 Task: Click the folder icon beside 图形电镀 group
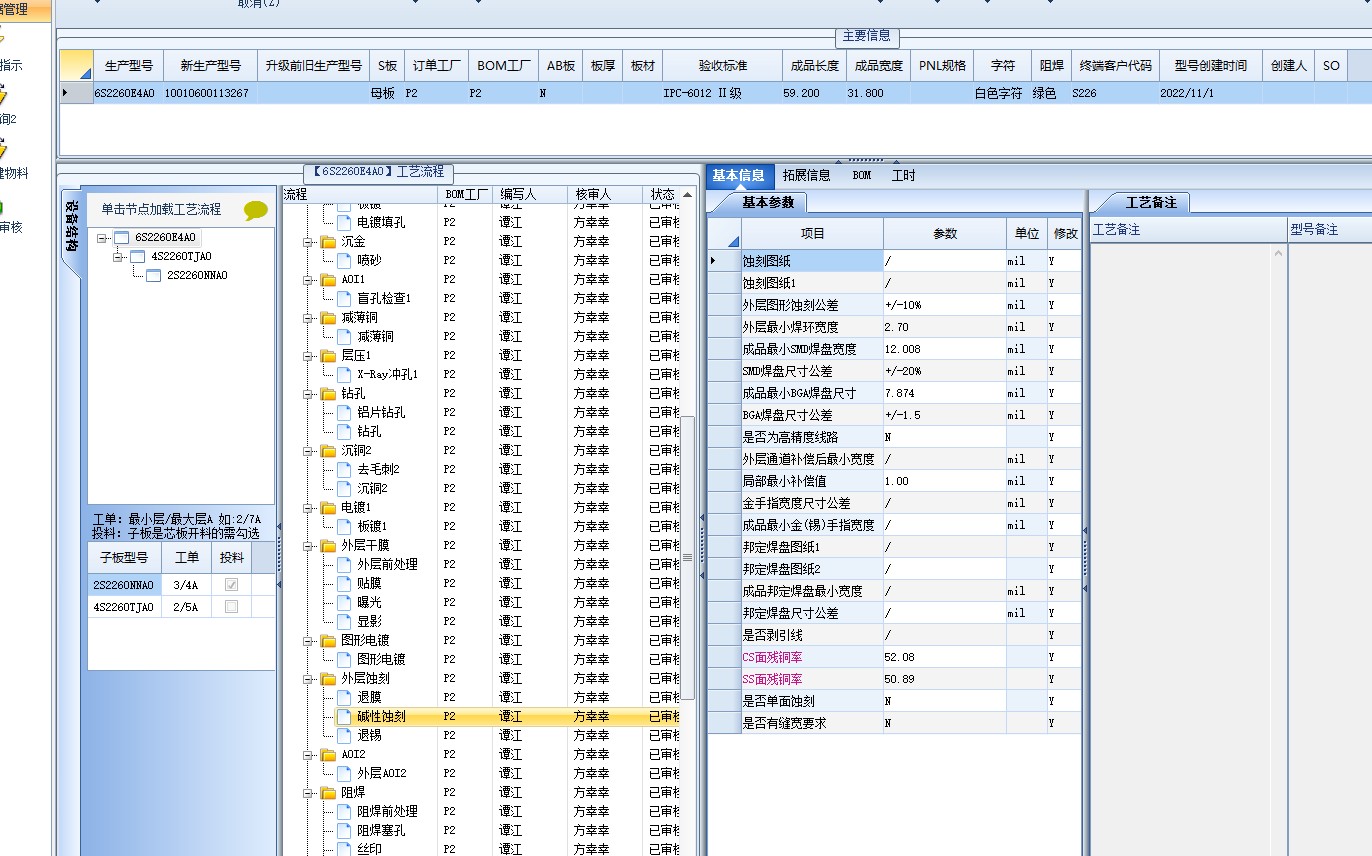(x=328, y=641)
